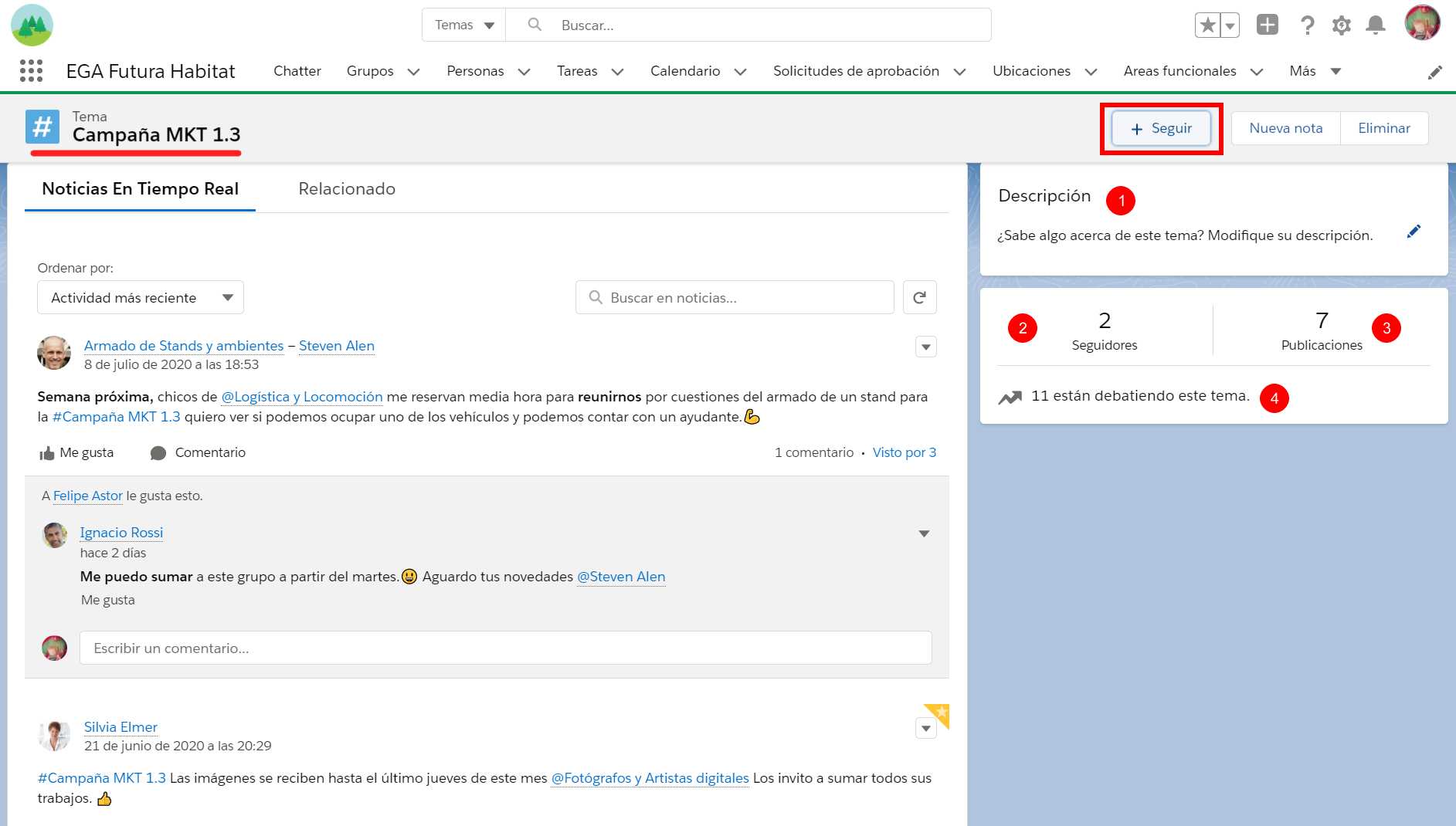Expand the Calendario navigation dropdown chevron

(x=741, y=72)
